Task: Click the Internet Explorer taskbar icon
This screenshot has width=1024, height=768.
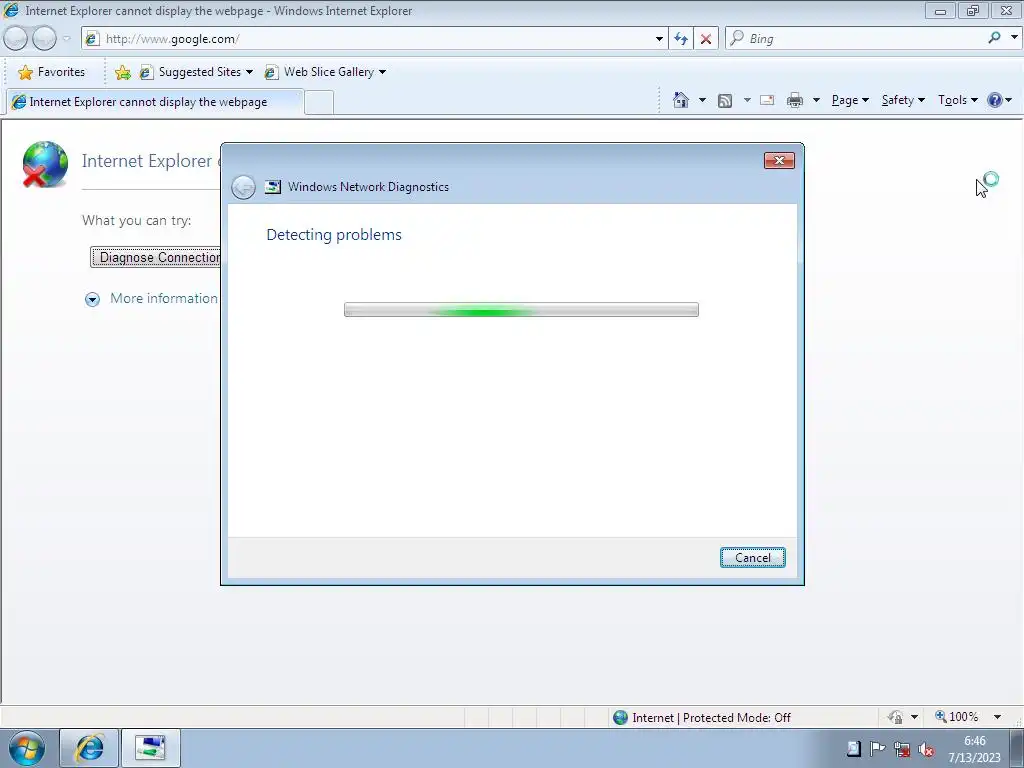Action: (x=89, y=748)
